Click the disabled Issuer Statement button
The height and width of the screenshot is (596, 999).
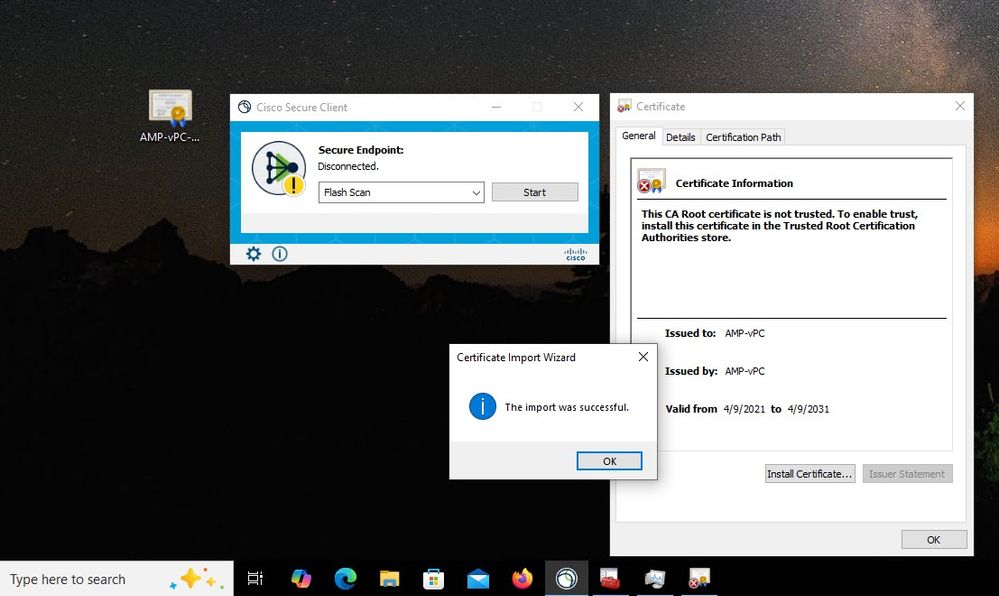coord(907,474)
